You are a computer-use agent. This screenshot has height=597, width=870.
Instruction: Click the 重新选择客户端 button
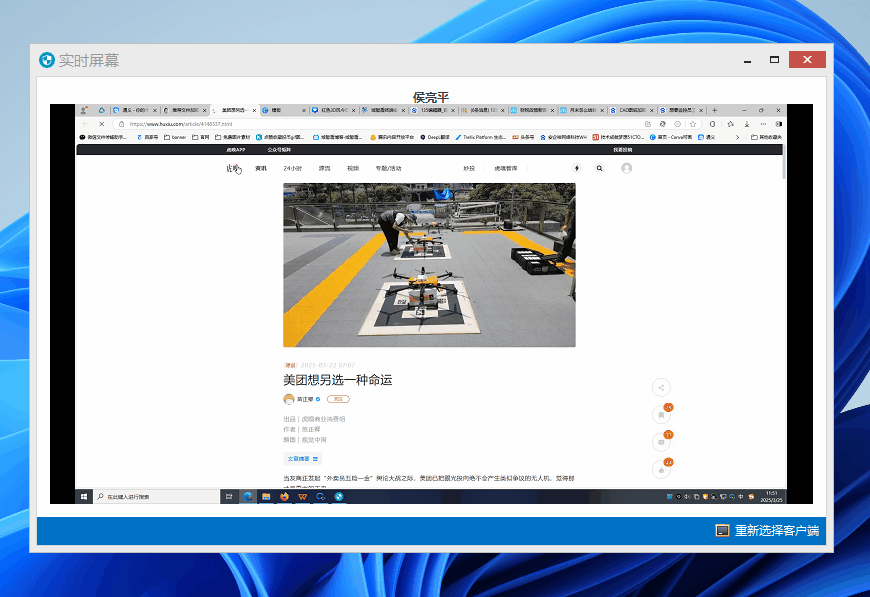click(x=768, y=531)
